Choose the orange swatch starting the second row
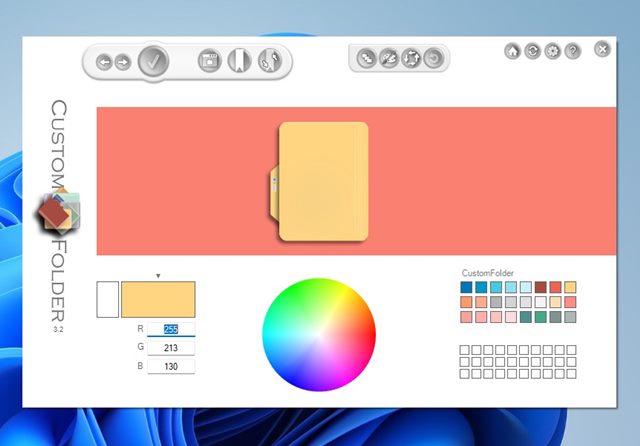Viewport: 640px width, 446px height. (x=466, y=302)
